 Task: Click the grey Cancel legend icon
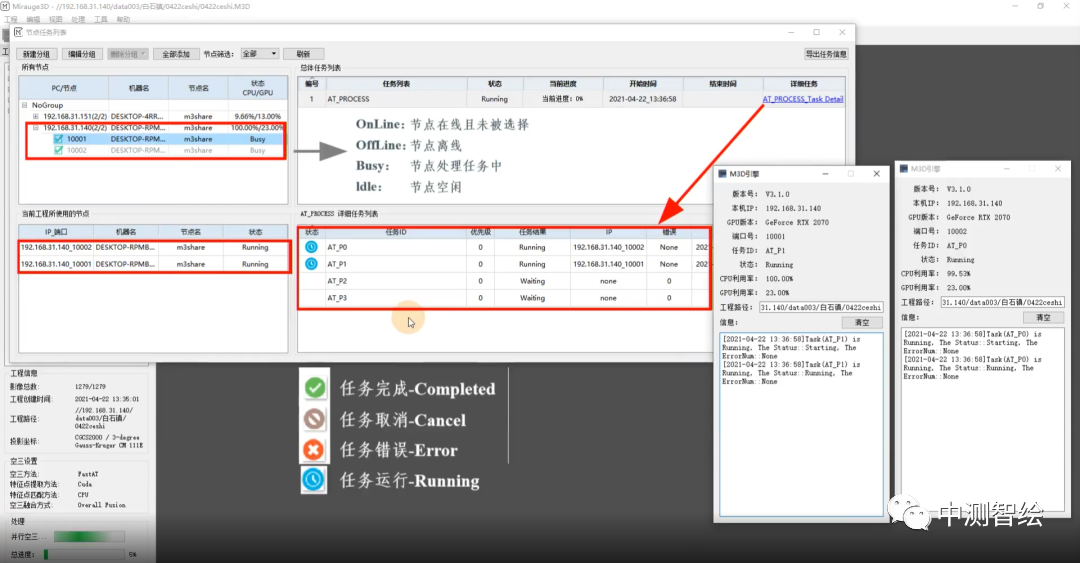click(x=315, y=419)
